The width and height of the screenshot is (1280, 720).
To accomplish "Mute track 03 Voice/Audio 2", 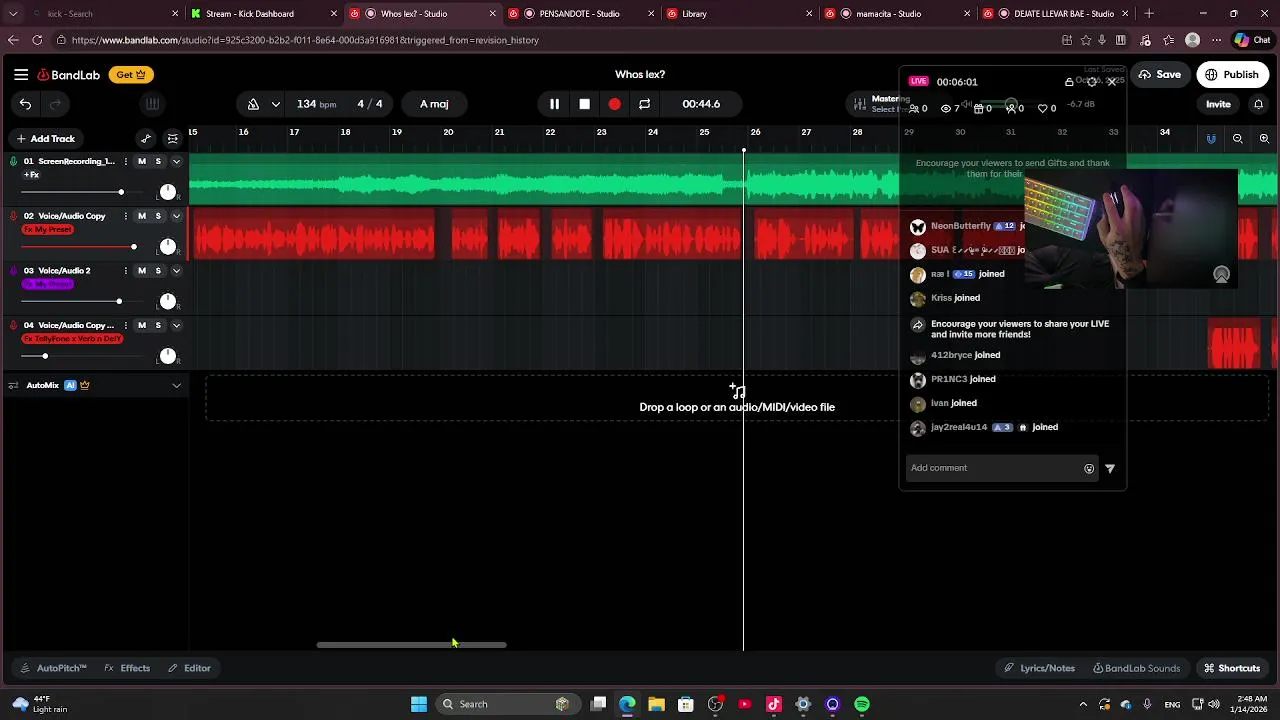I will point(141,271).
